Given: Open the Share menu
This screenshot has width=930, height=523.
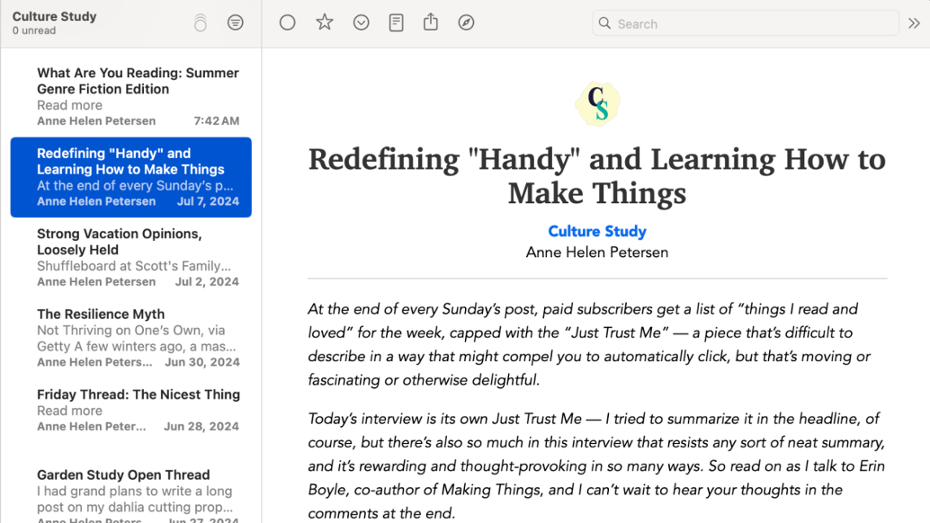Looking at the screenshot, I should (431, 22).
